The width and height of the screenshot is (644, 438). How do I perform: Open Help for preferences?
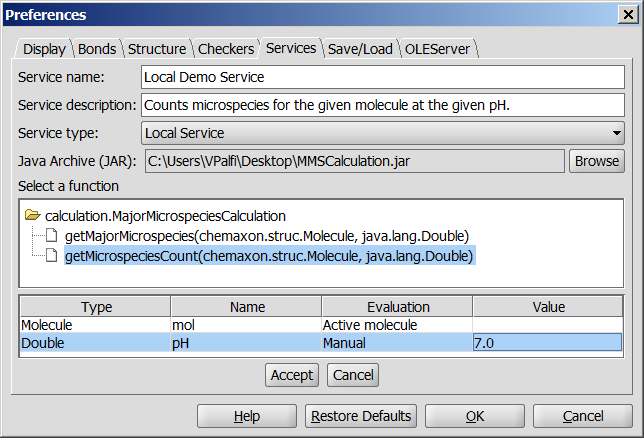pyautogui.click(x=247, y=416)
